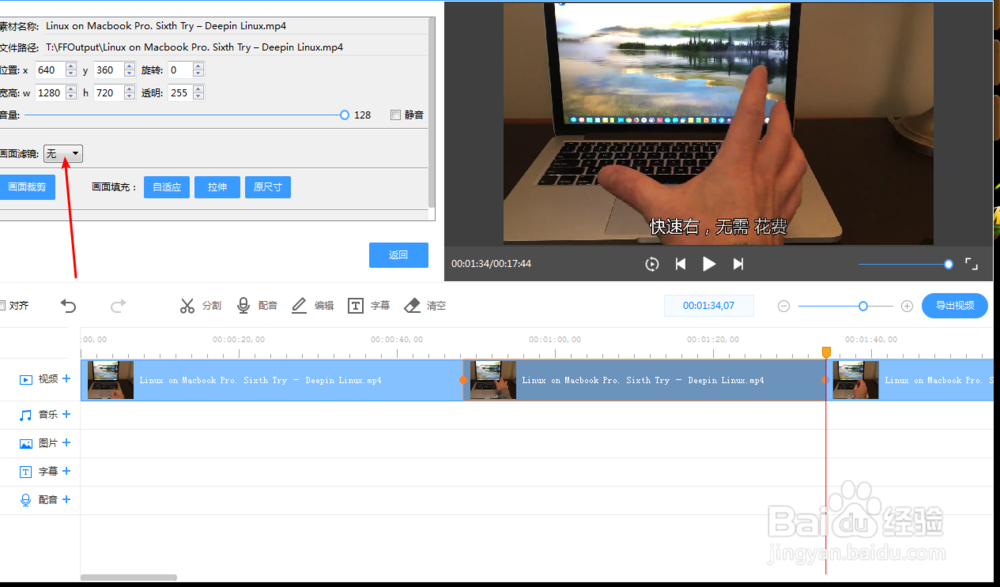Enable the 静音 mute checkbox
Viewport: 1000px width, 587px height.
coord(395,115)
